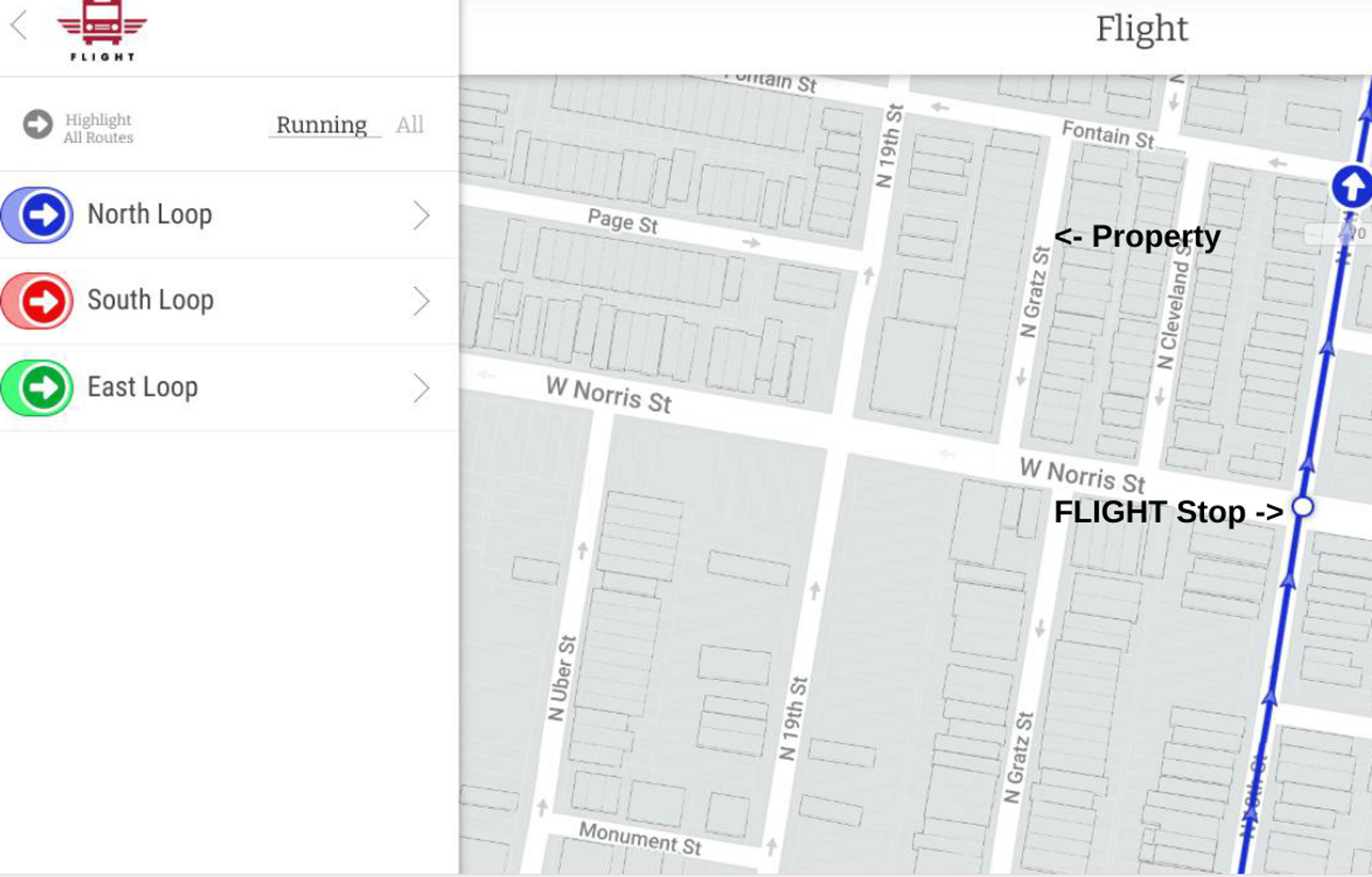
Task: Click the Highlight All Routes arrow icon
Action: [x=37, y=125]
